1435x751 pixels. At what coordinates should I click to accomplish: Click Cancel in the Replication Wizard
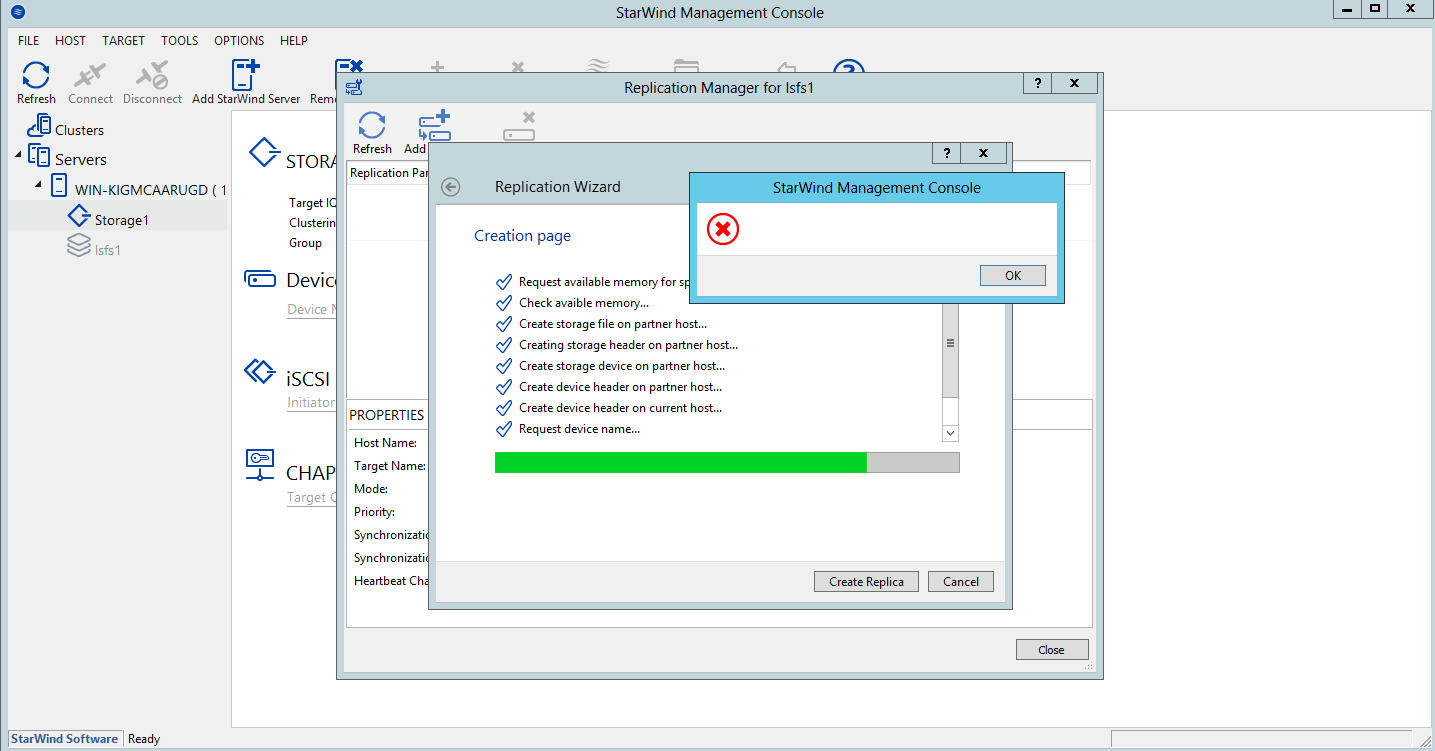click(x=961, y=582)
